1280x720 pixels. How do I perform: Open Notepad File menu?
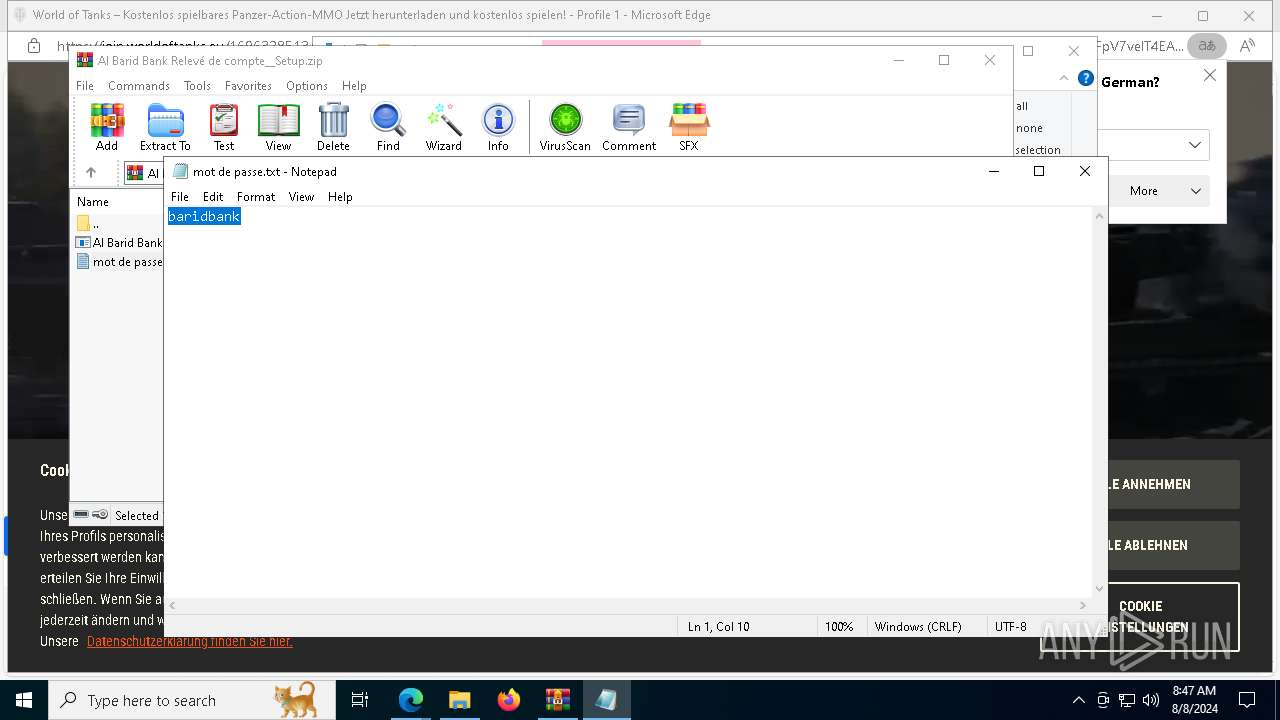click(180, 197)
